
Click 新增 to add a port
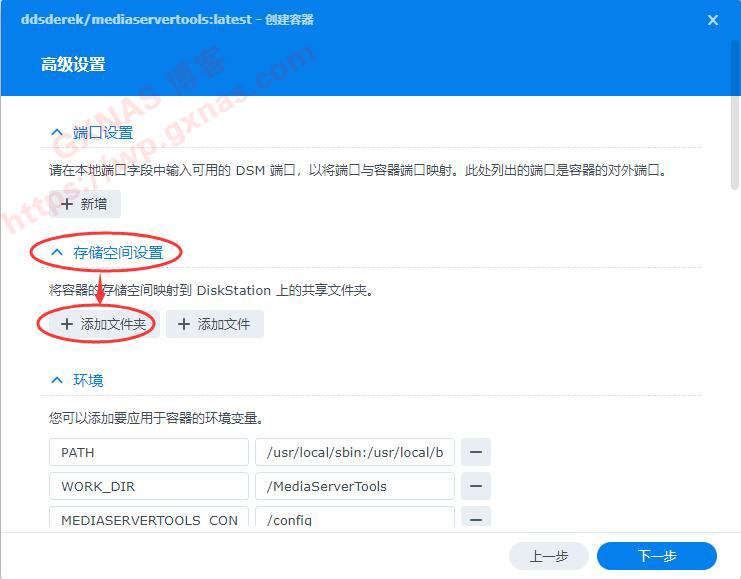click(85, 204)
